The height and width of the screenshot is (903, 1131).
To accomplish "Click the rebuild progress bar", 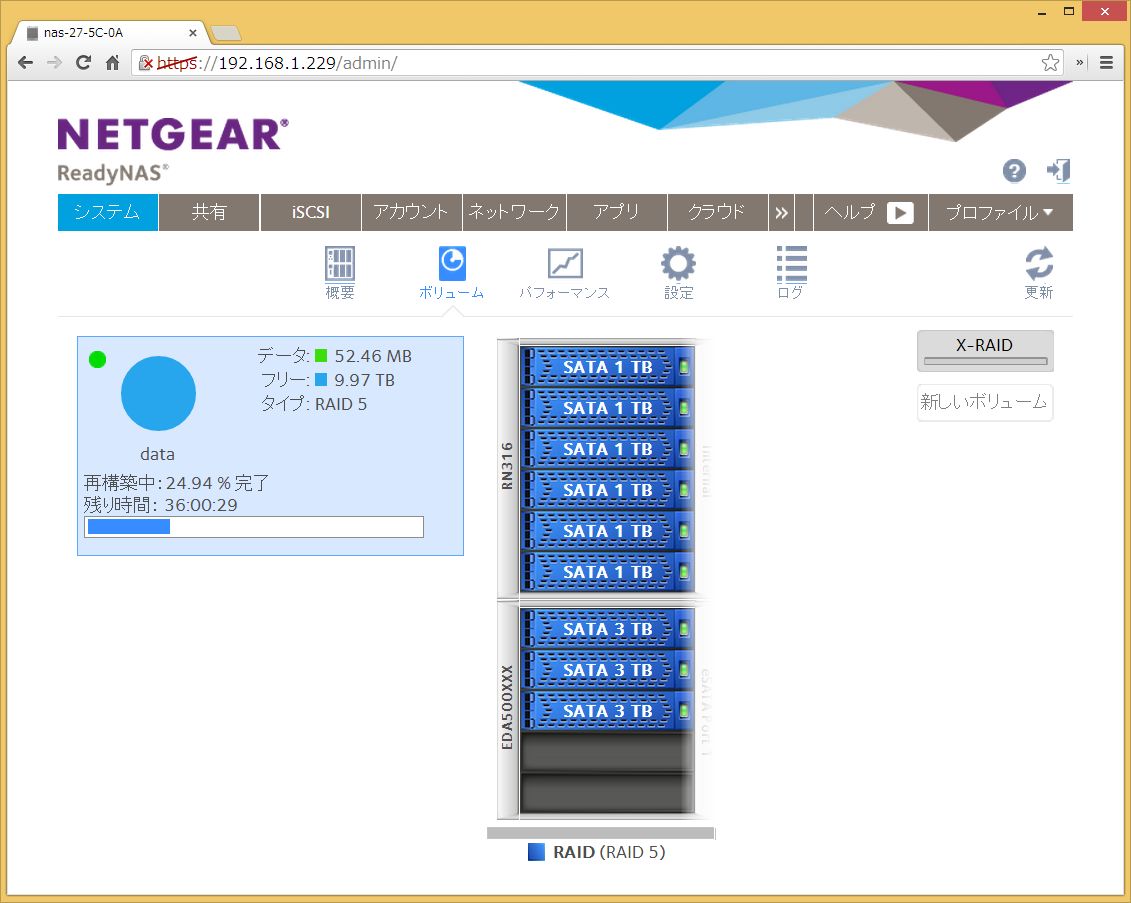I will pos(254,527).
